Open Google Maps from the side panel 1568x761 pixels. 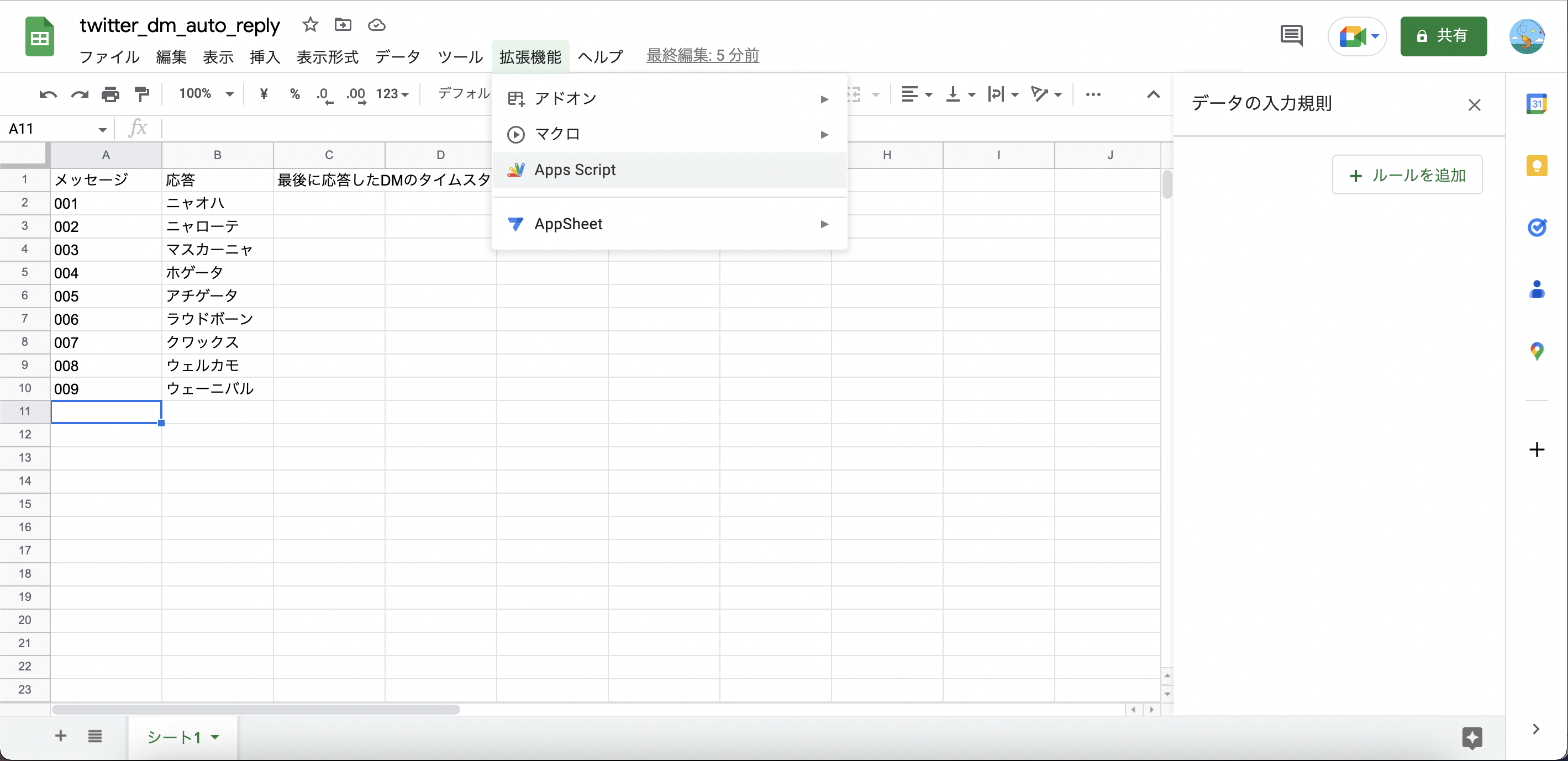pos(1537,351)
